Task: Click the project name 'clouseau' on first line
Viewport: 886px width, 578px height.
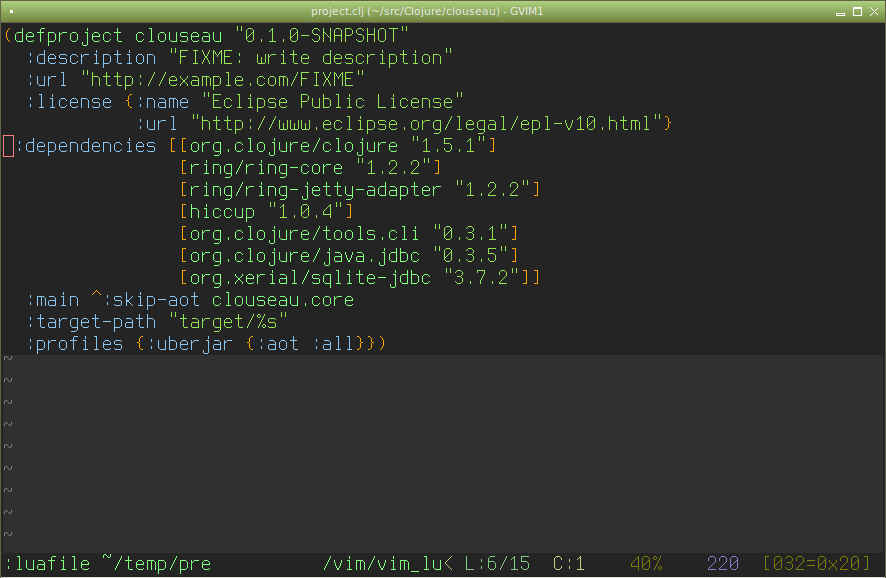Action: coord(179,36)
